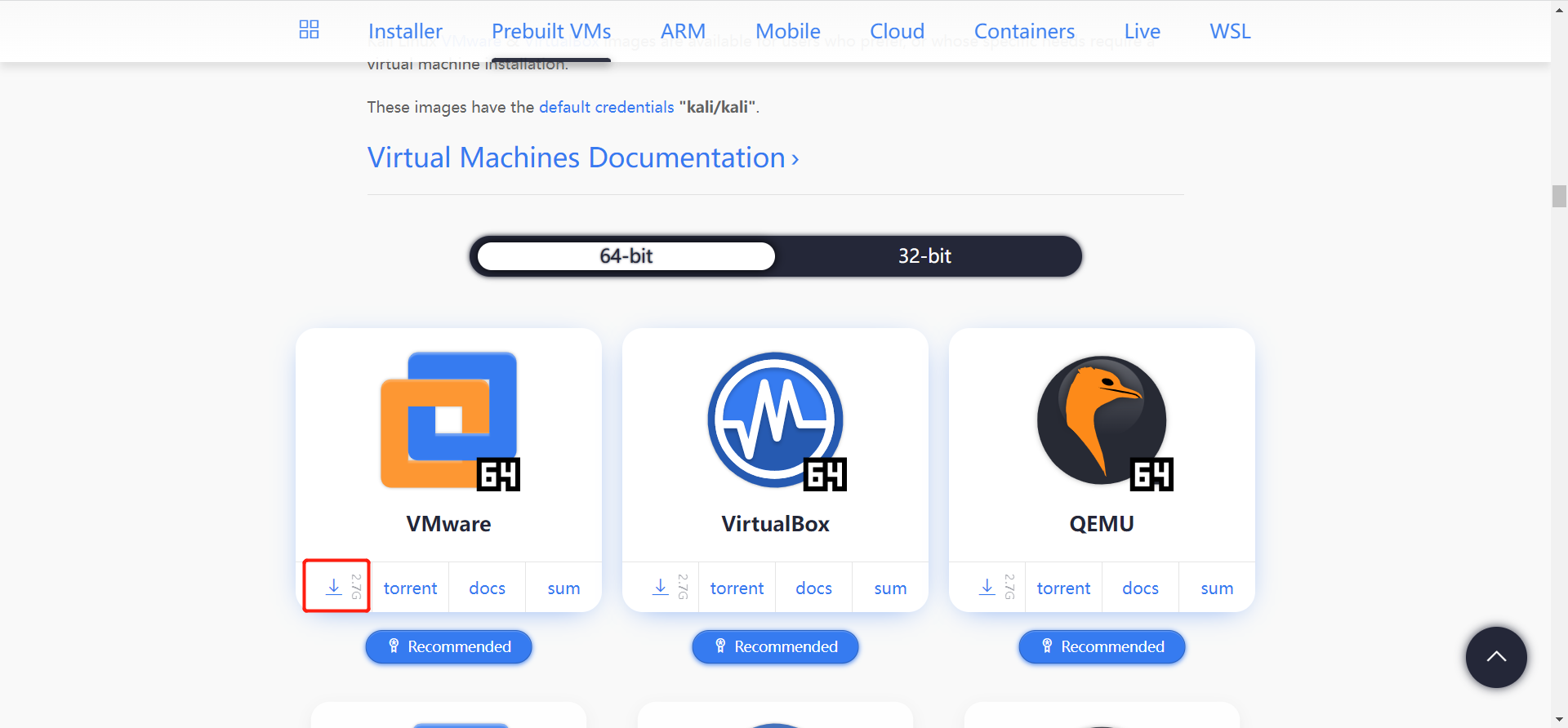Click the back-to-top arrow button

(1496, 657)
